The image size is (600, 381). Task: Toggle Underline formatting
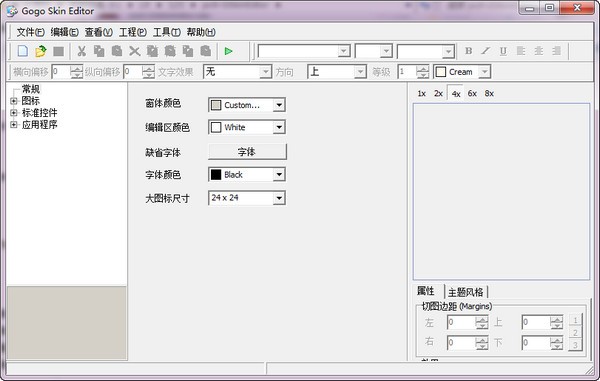point(503,51)
